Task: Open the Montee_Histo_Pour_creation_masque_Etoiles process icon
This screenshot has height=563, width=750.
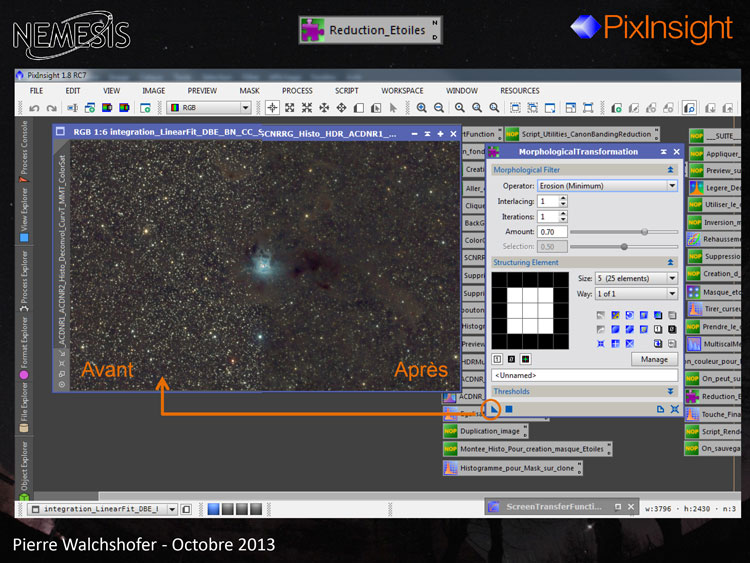Action: tap(528, 449)
